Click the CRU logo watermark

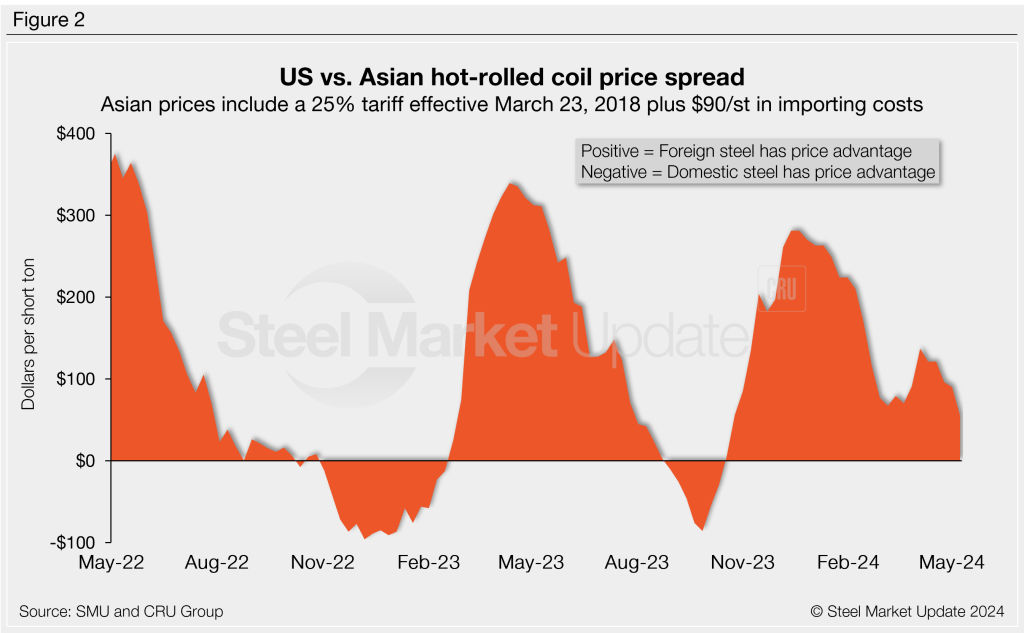pos(785,287)
